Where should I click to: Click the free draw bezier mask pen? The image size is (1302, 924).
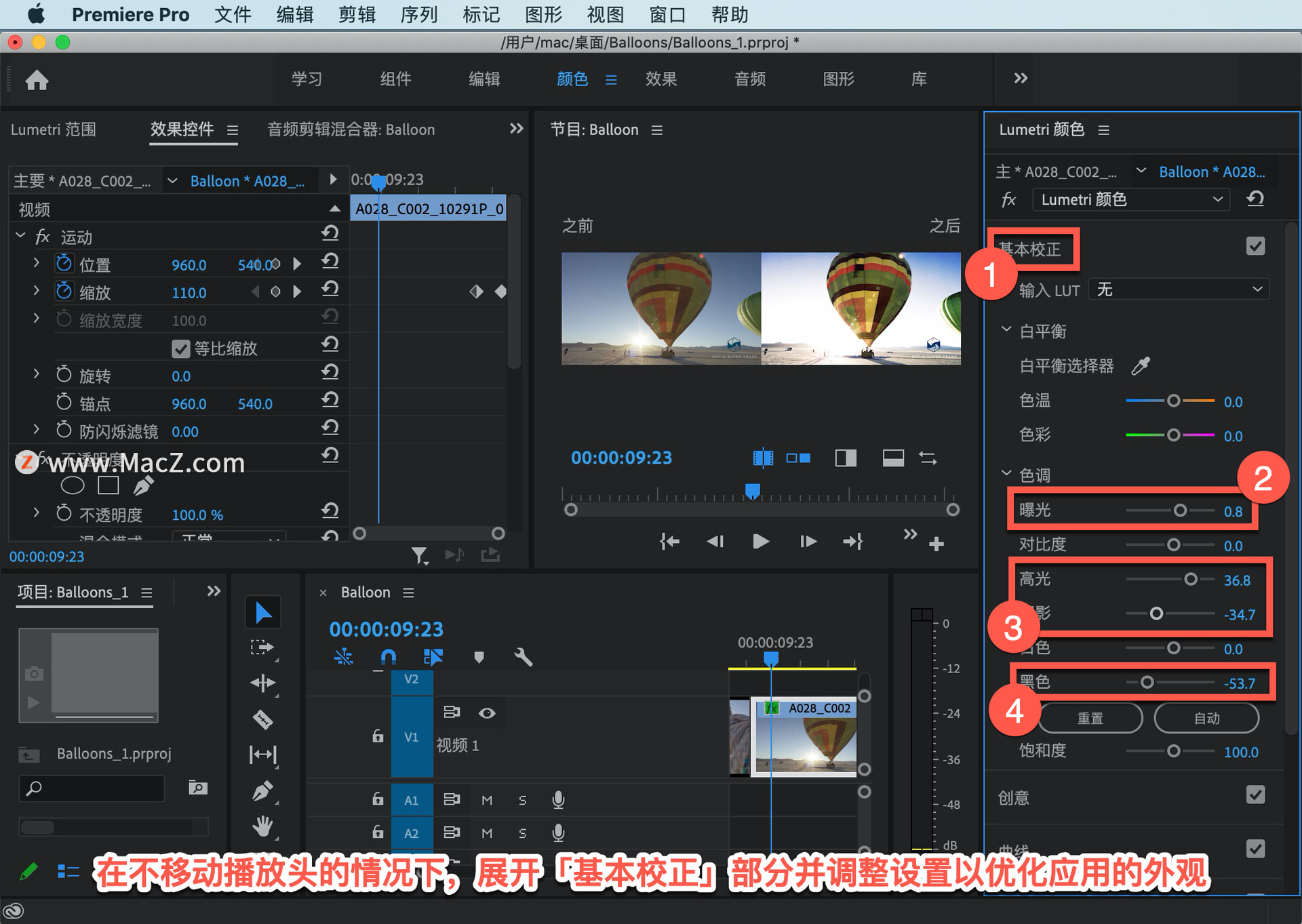click(142, 485)
